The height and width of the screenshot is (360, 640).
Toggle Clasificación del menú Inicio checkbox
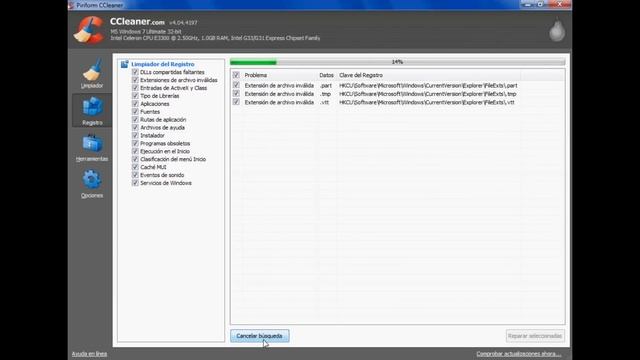(x=135, y=159)
